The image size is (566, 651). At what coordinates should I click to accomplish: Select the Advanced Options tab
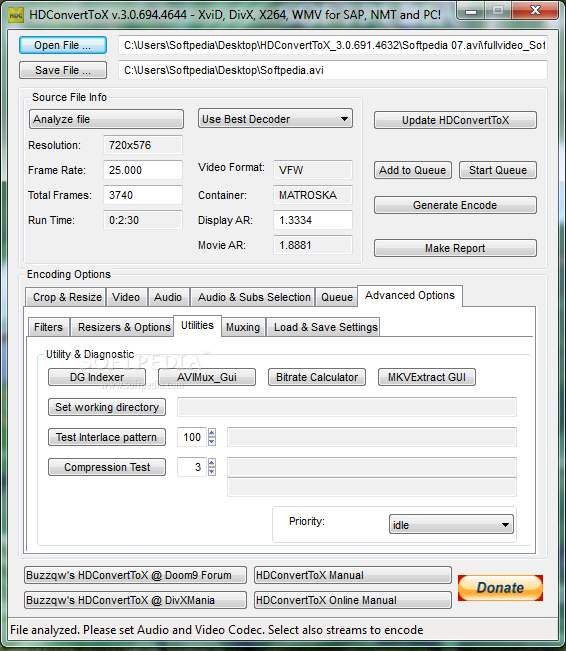pyautogui.click(x=410, y=296)
